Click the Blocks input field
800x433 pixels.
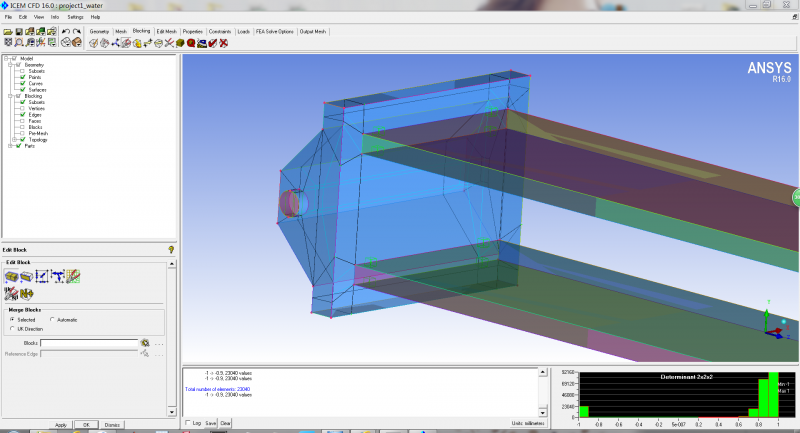88,343
